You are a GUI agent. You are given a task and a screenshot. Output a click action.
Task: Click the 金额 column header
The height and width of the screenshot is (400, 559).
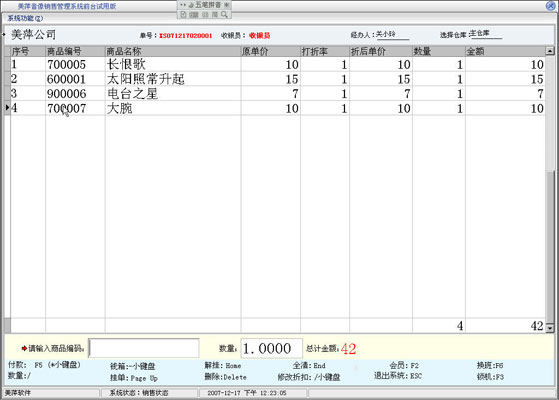click(x=505, y=51)
